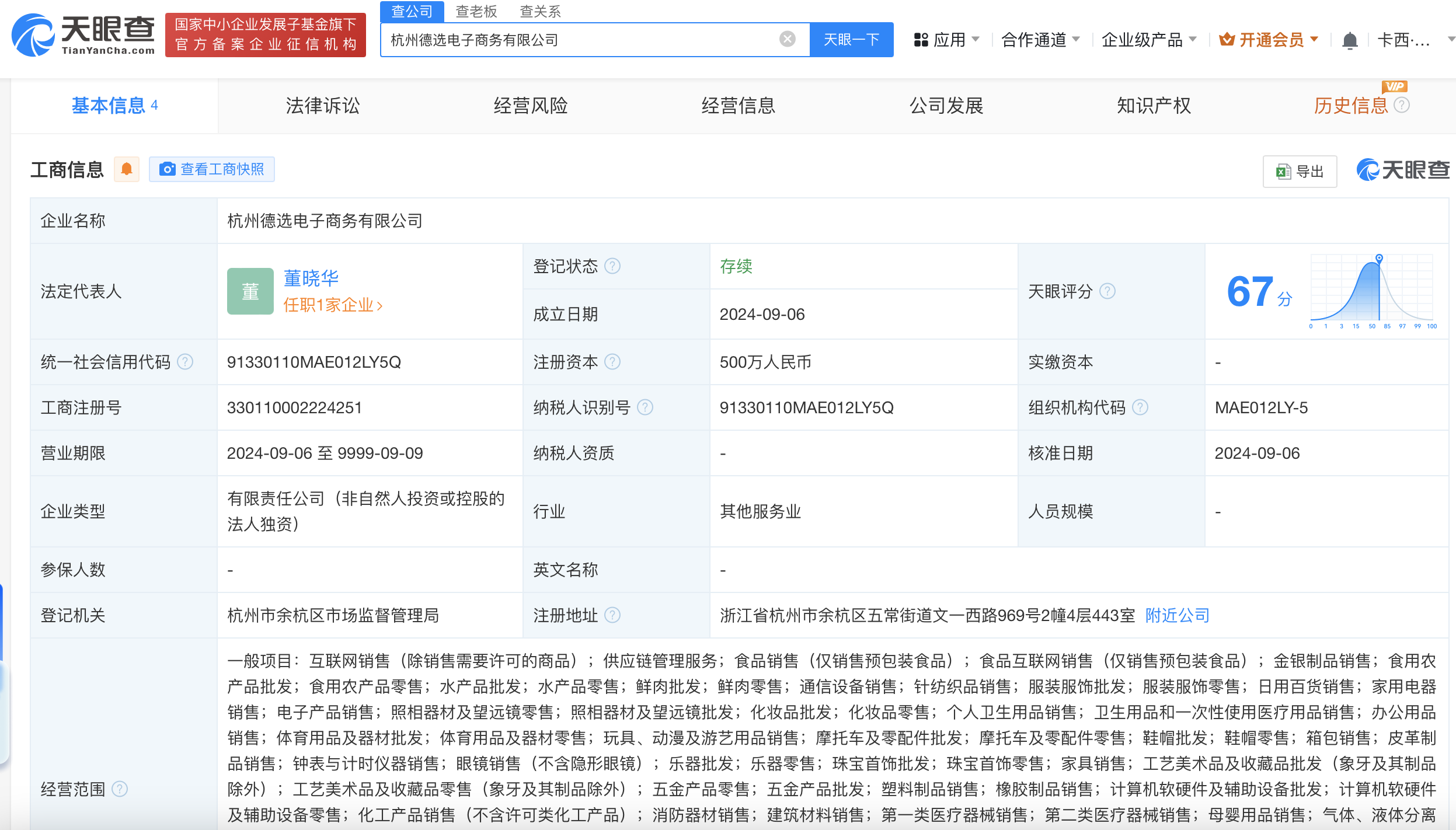
Task: Expand the 合作通道 dropdown
Action: (x=1040, y=39)
